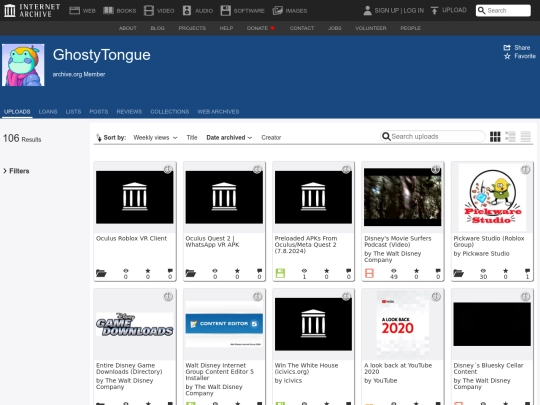Open the Volunteer menu link
The width and height of the screenshot is (540, 405).
pyautogui.click(x=371, y=28)
